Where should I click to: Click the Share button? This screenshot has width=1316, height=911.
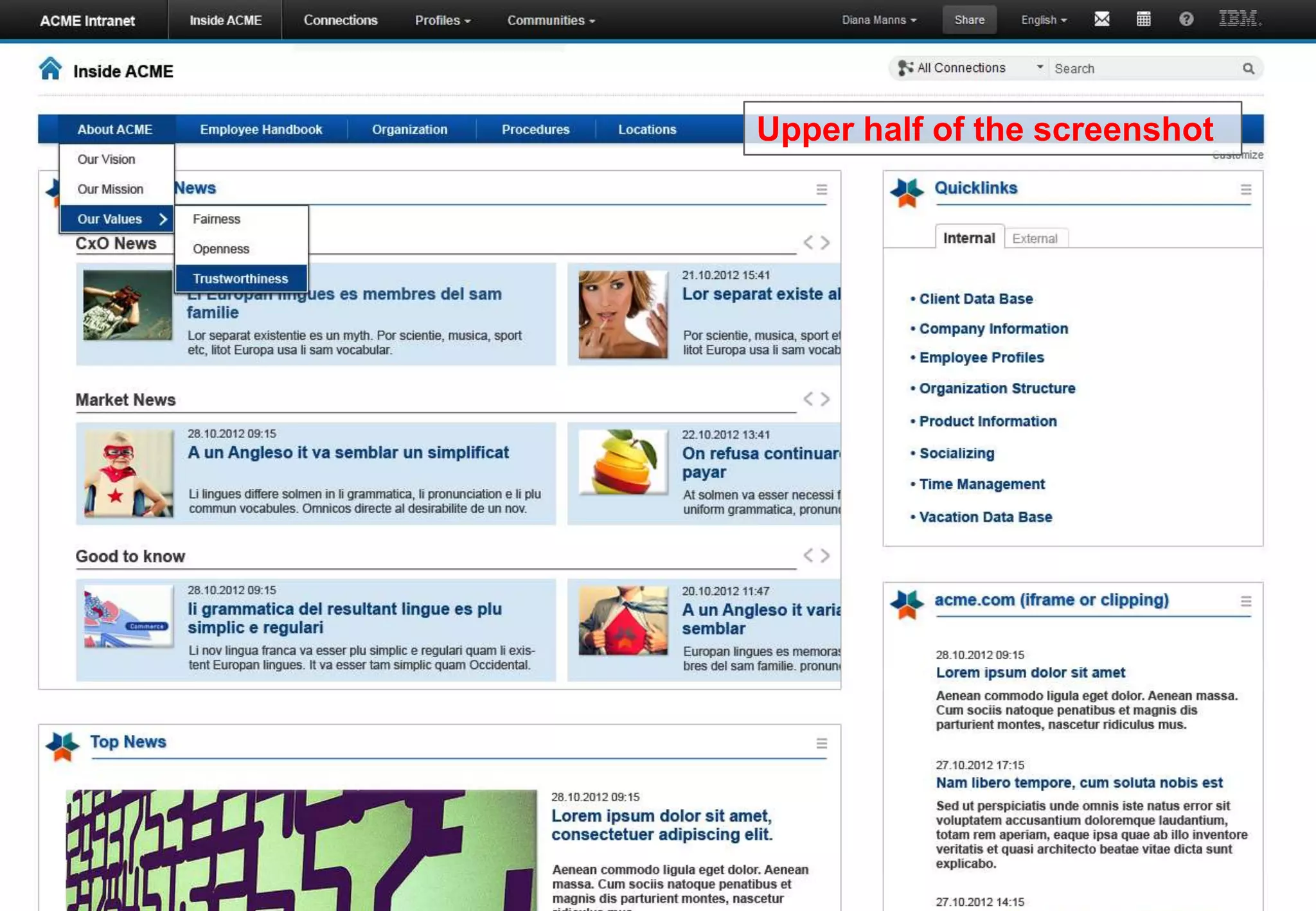pyautogui.click(x=969, y=20)
